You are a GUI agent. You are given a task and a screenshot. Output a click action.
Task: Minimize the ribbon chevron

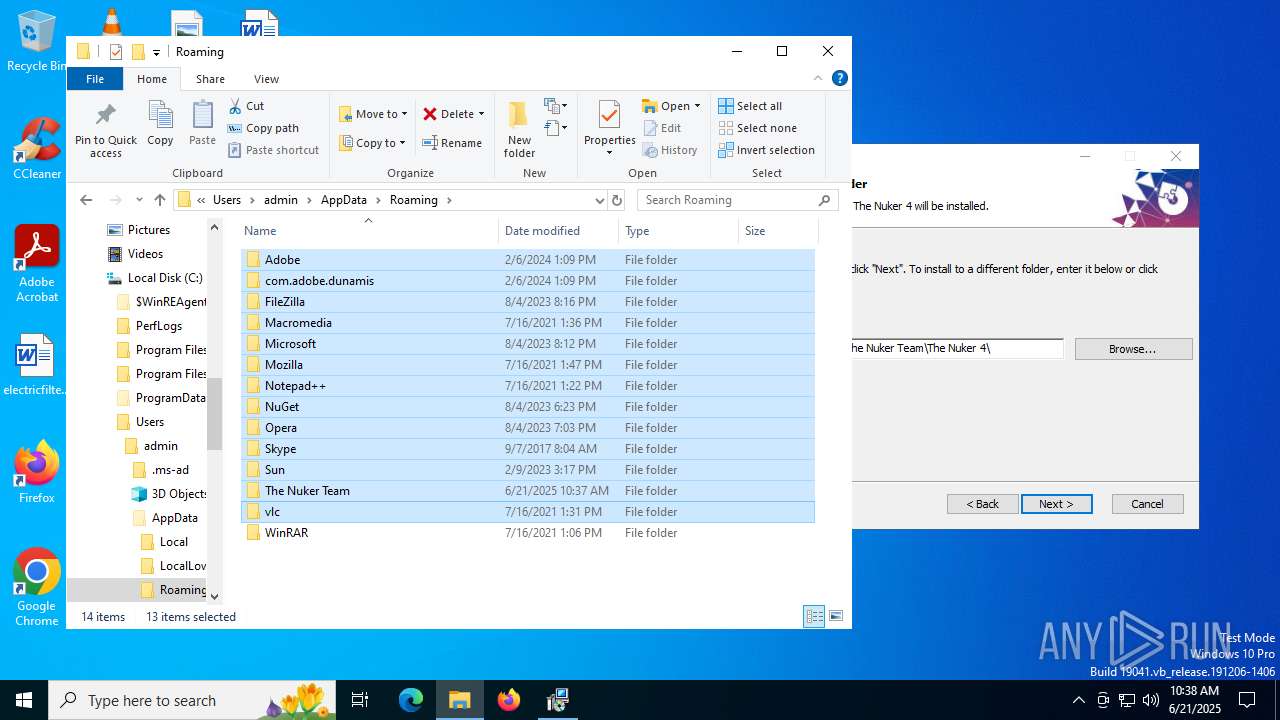818,78
